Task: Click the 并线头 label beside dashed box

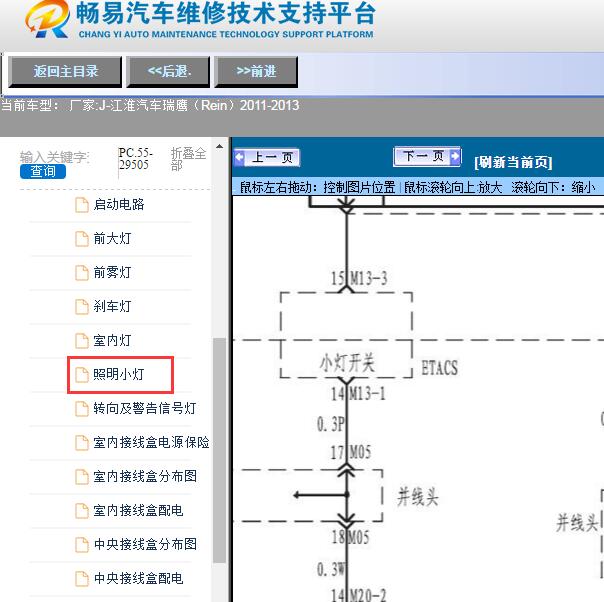Action: (x=418, y=496)
